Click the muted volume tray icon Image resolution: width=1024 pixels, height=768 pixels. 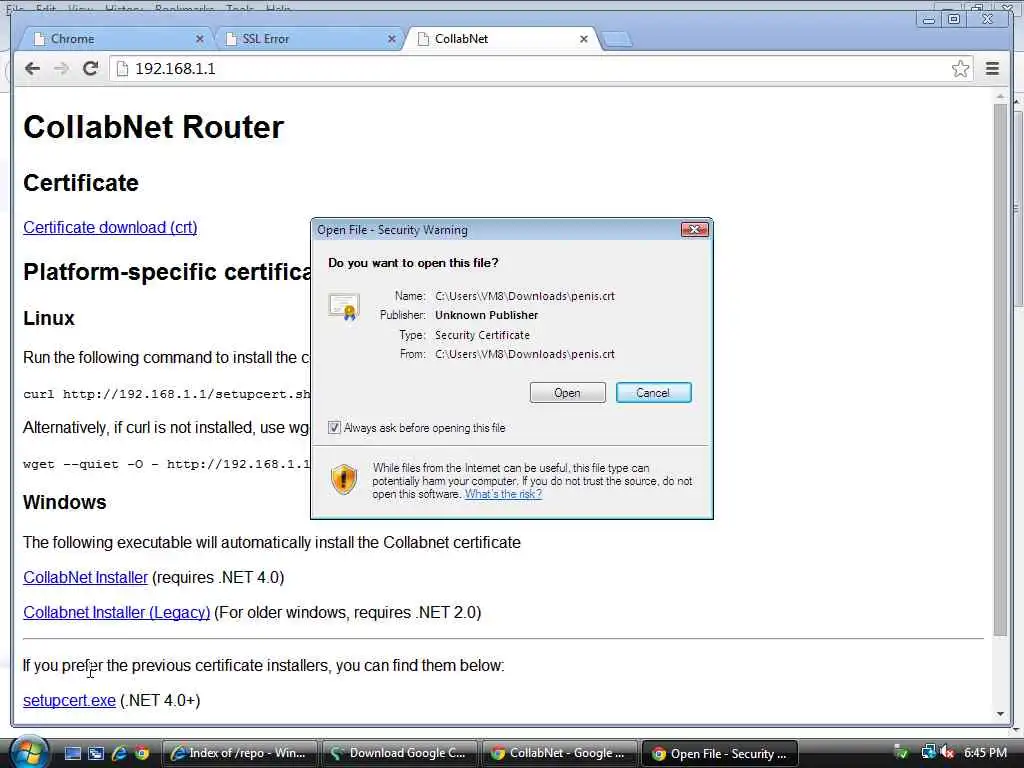948,753
